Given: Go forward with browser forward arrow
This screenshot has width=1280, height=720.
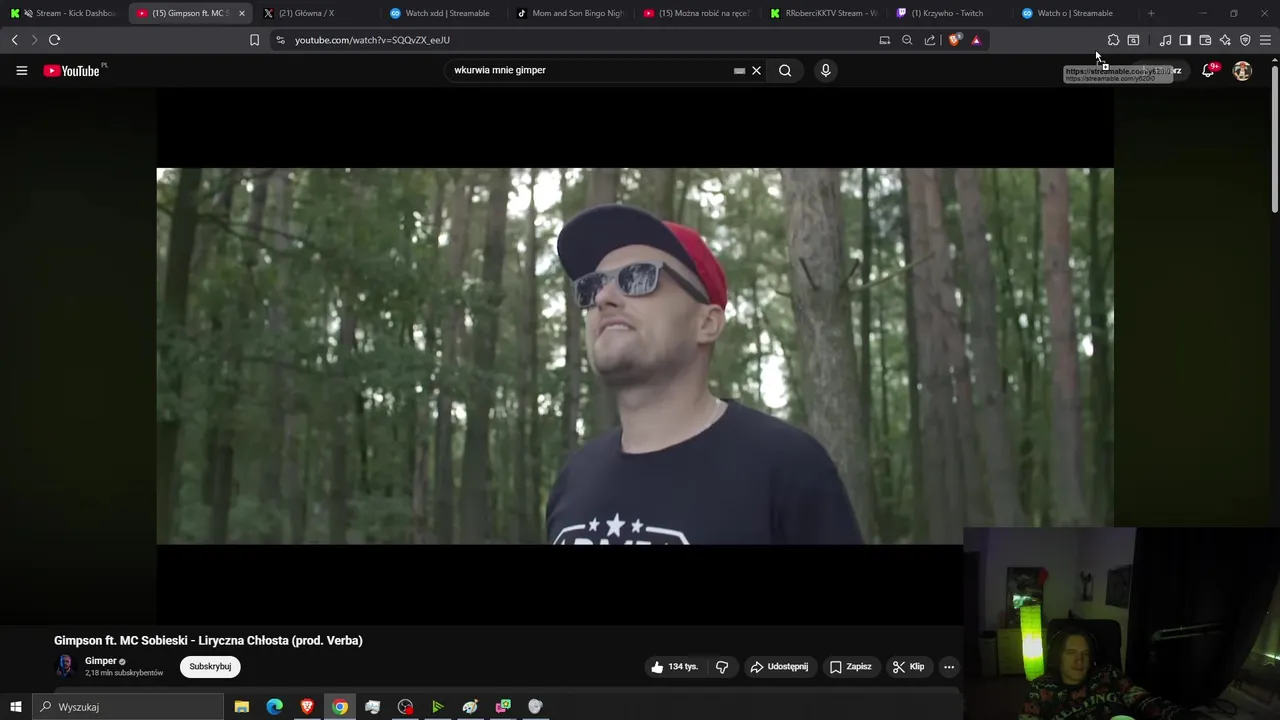Looking at the screenshot, I should (34, 40).
